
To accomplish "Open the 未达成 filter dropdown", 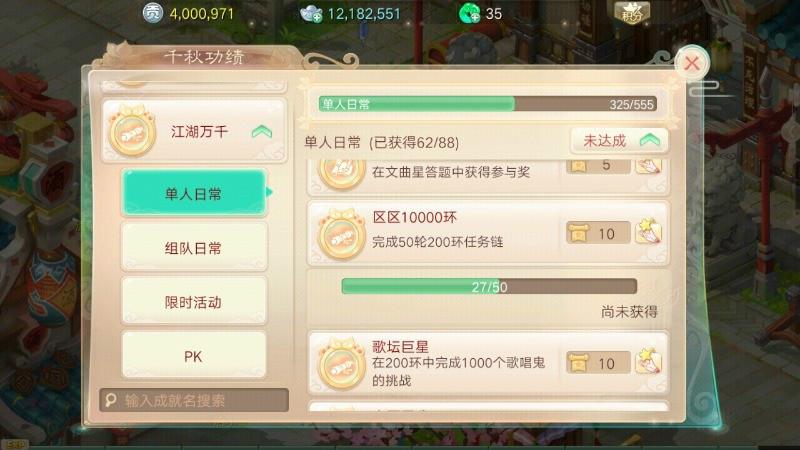I will 619,141.
